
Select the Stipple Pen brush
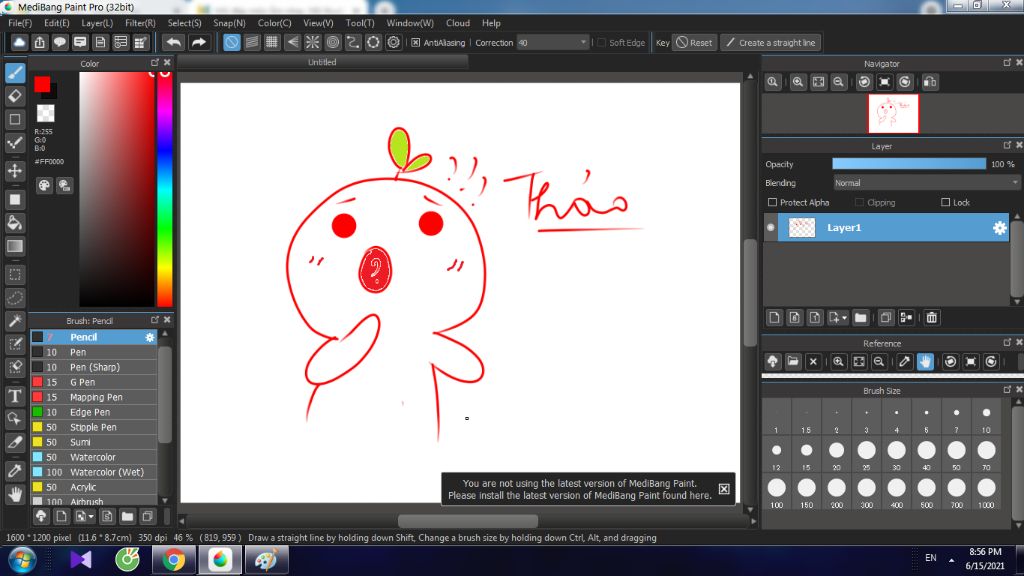point(94,427)
